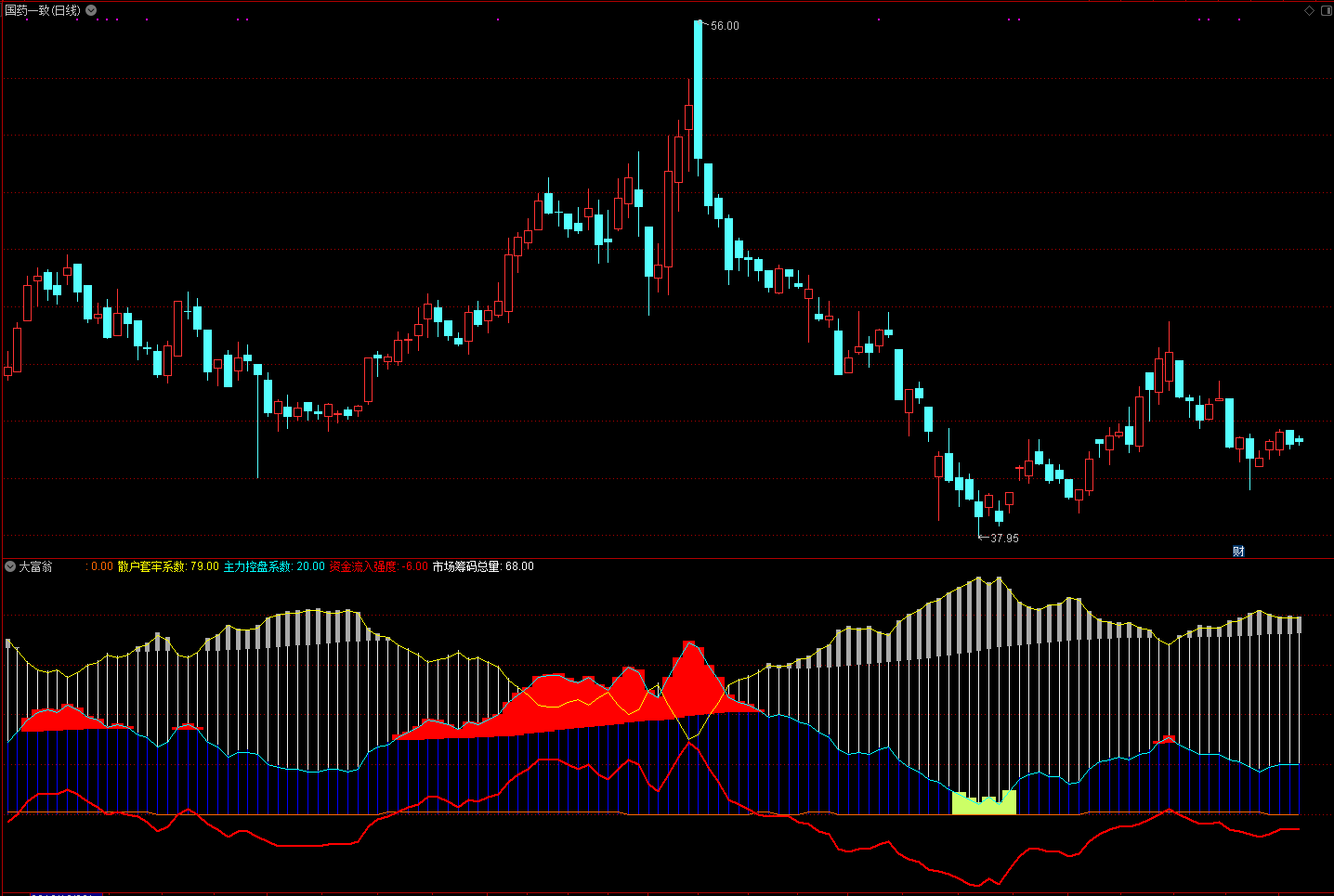Click the 37.95 low price label
The width and height of the screenshot is (1334, 896).
coord(1004,539)
